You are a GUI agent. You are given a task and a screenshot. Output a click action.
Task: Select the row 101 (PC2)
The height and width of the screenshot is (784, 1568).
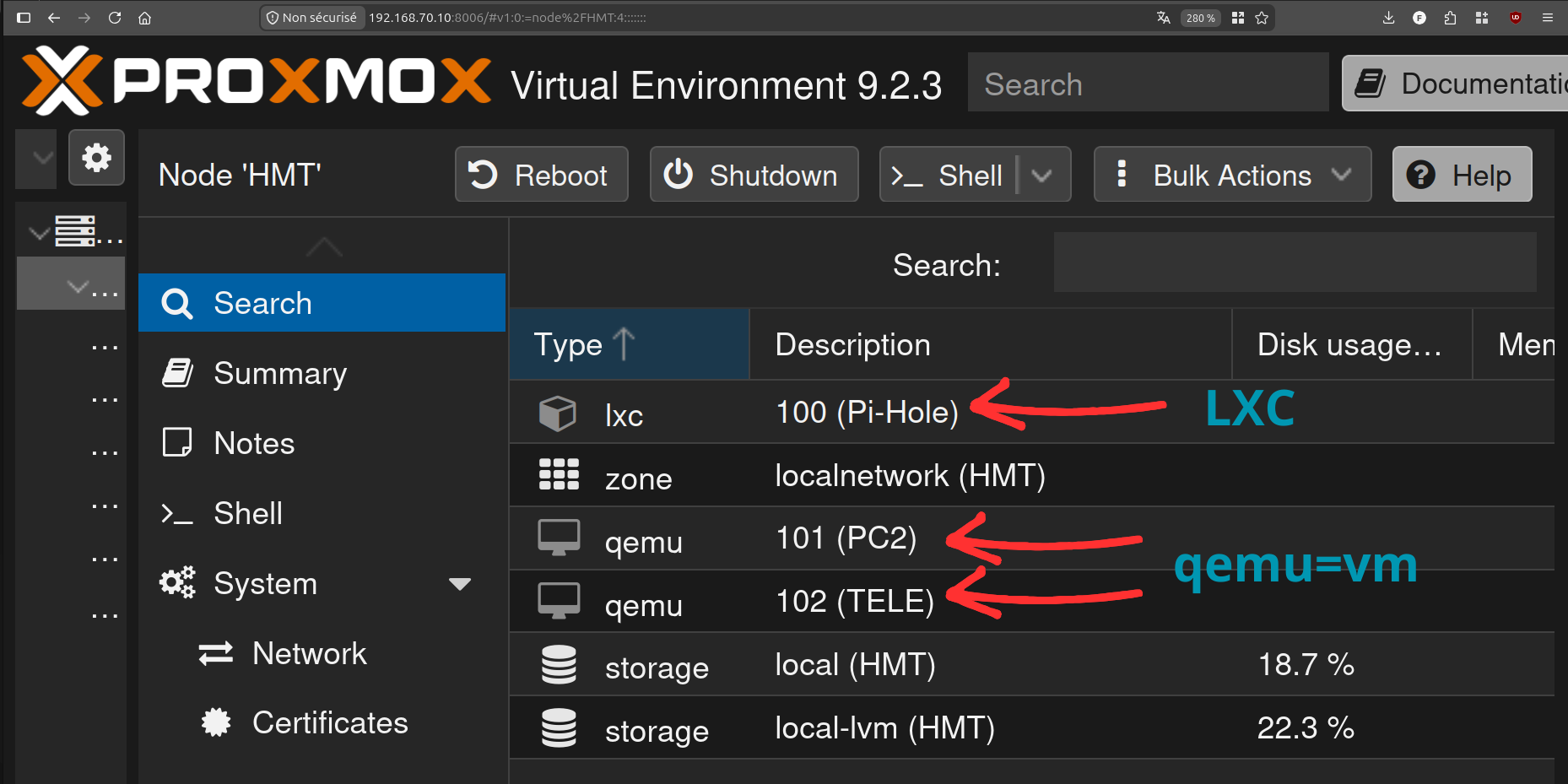(1031, 538)
